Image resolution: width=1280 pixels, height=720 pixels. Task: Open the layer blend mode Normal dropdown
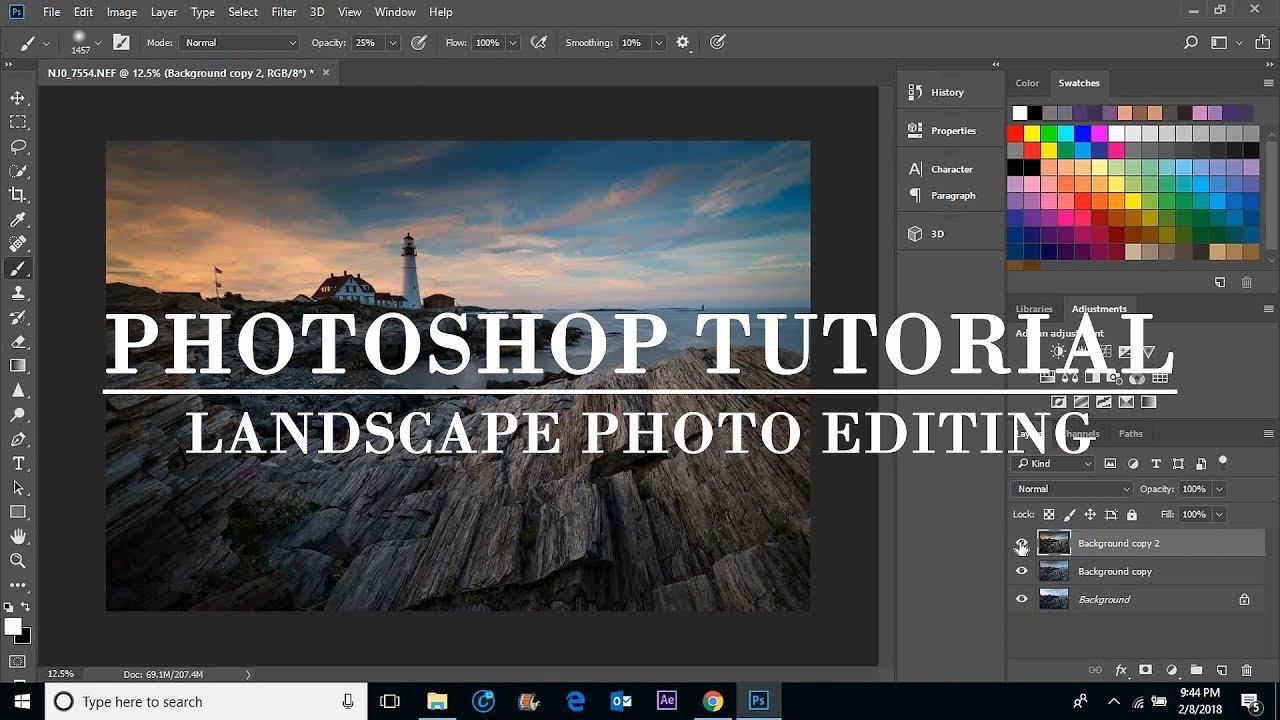[x=1072, y=489]
